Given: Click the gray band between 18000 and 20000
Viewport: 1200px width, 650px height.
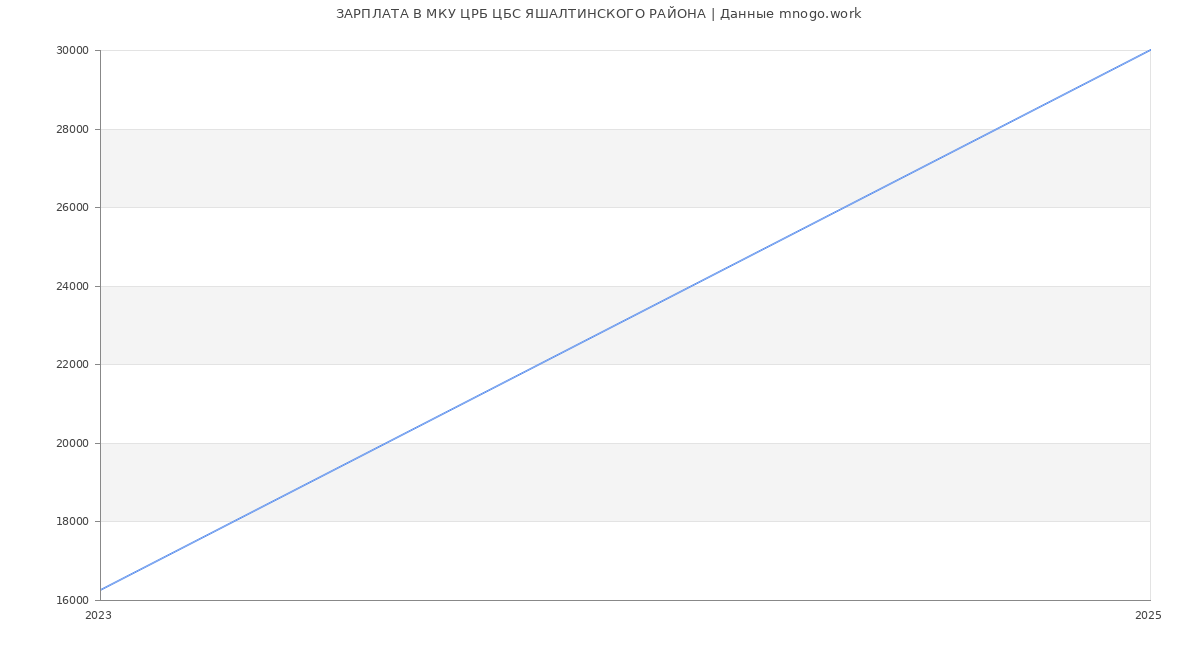Looking at the screenshot, I should (x=625, y=482).
